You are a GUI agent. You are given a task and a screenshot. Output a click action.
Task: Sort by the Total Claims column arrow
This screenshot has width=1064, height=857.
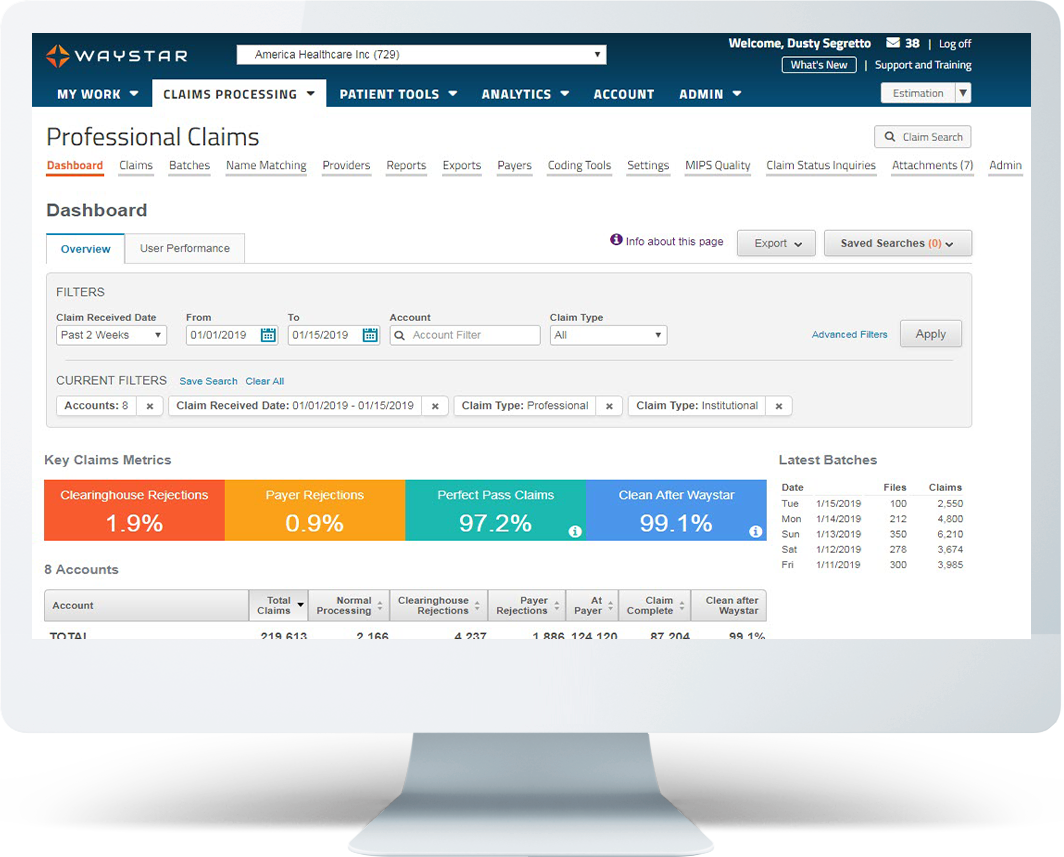click(x=301, y=605)
